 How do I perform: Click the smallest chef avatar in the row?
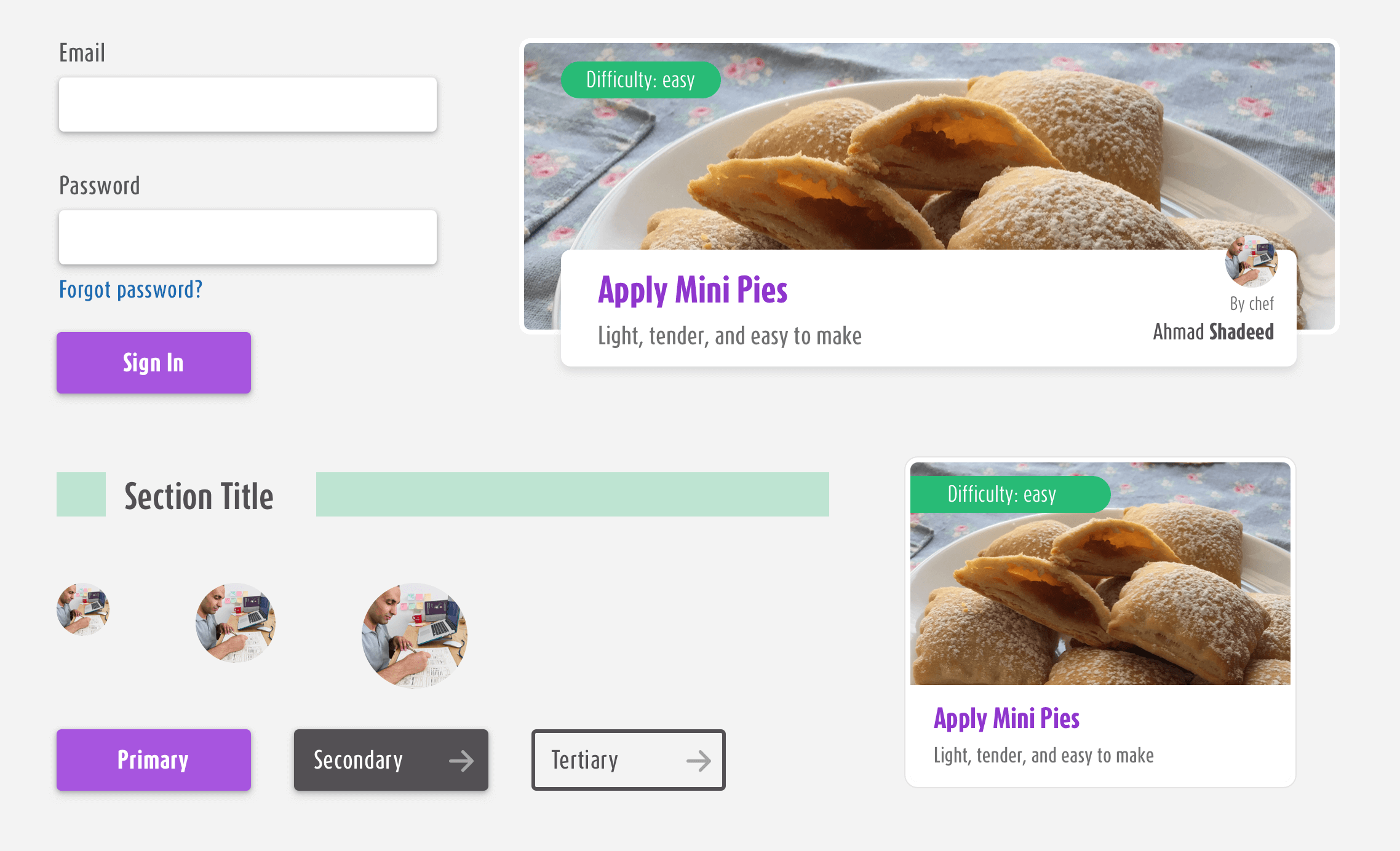coord(83,609)
